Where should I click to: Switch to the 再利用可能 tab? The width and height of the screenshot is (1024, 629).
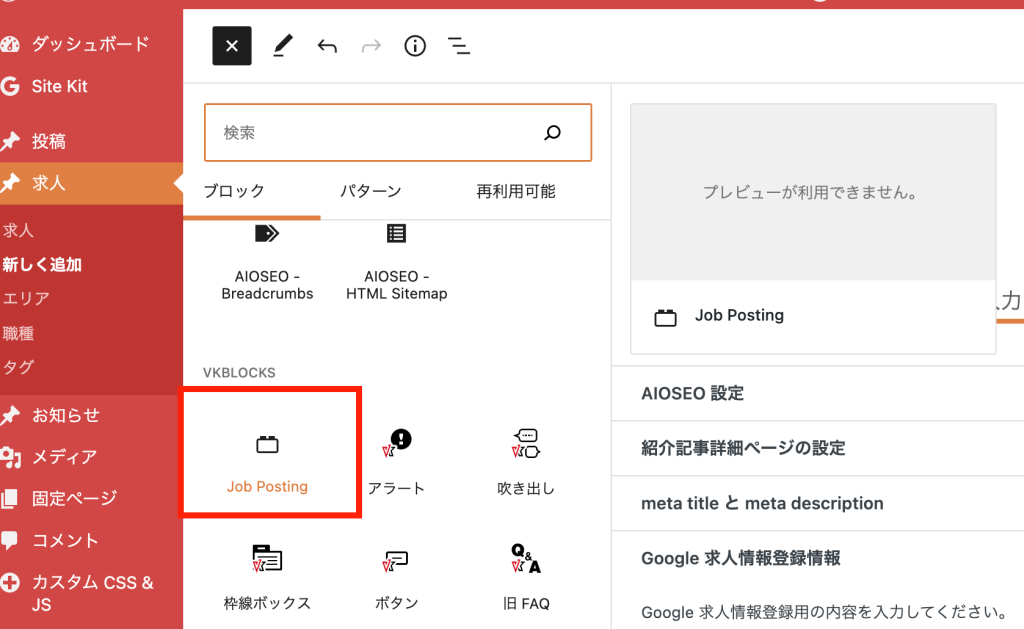[516, 191]
